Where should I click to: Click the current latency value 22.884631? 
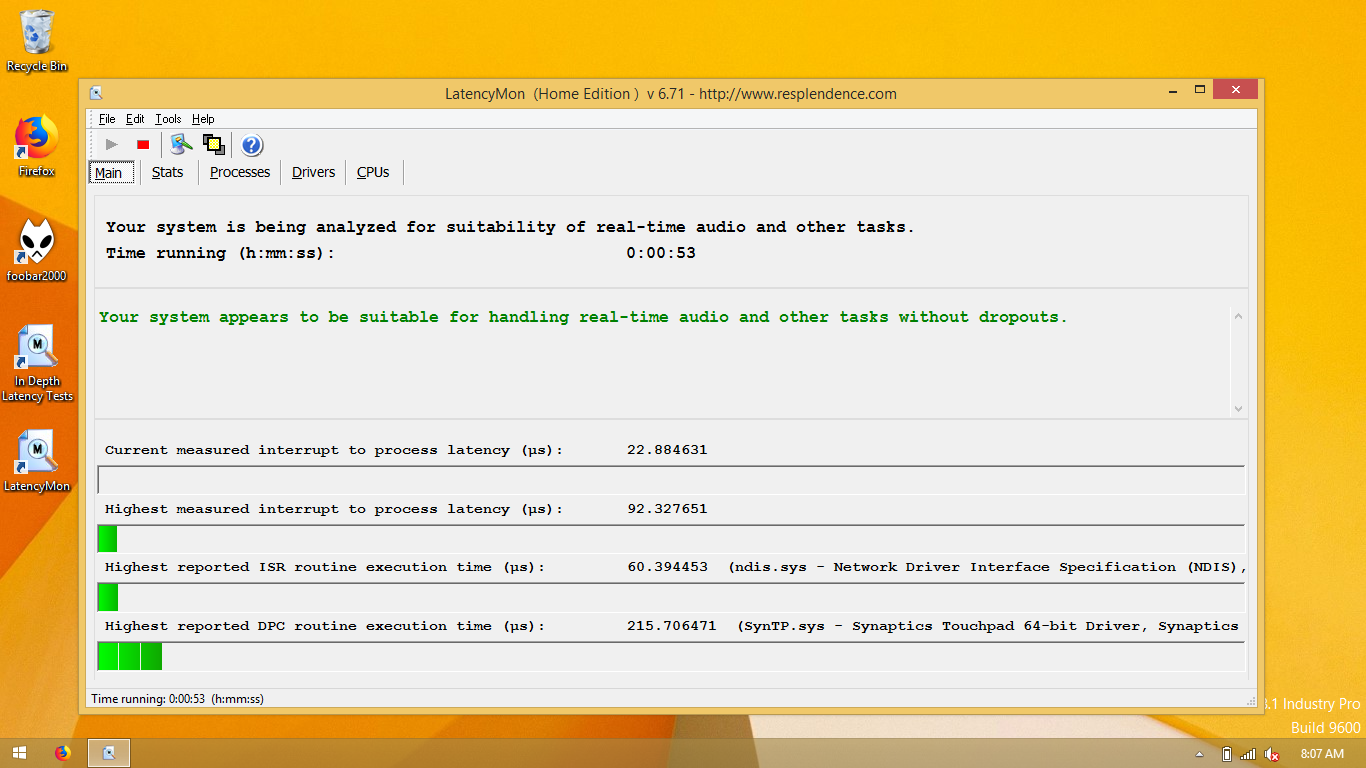667,450
